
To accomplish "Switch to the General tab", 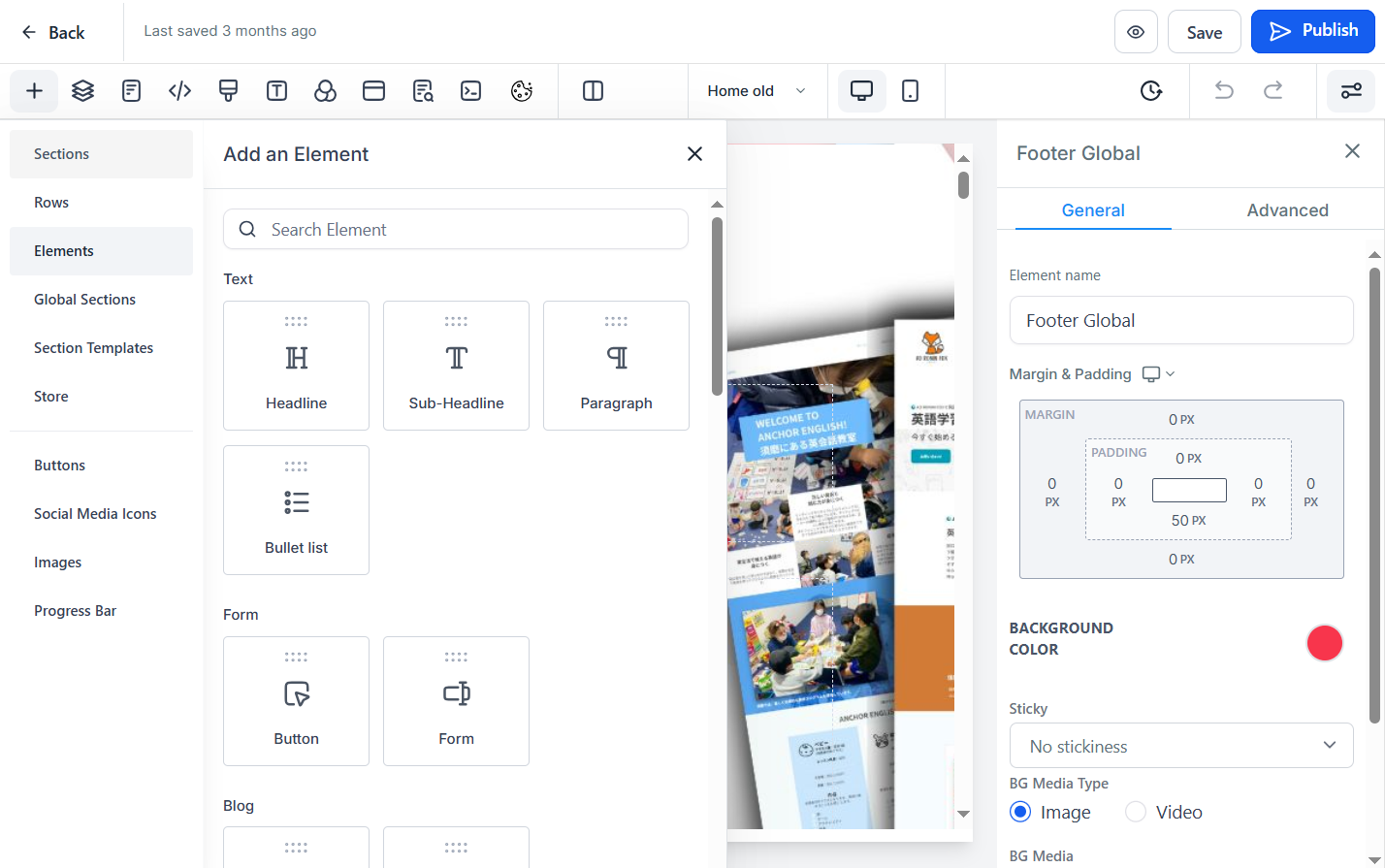I will 1093,210.
